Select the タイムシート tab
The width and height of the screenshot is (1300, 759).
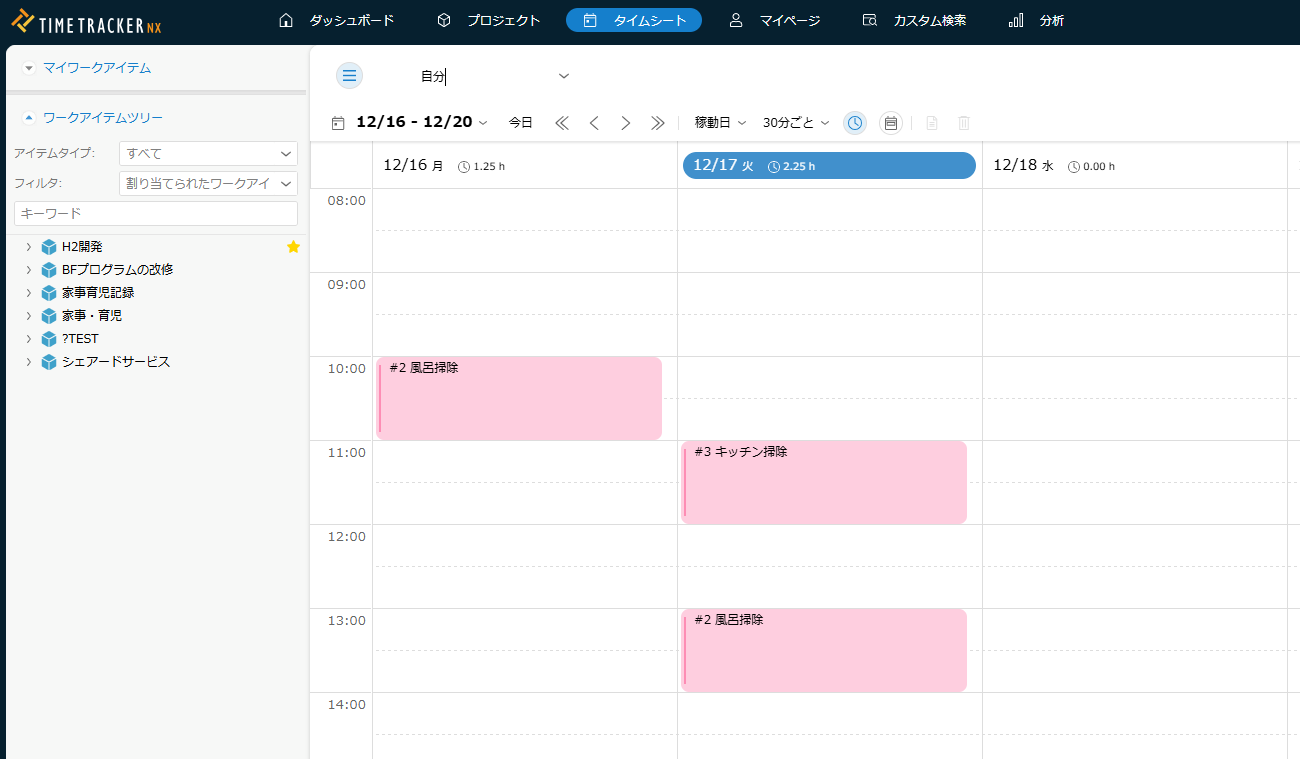coord(634,20)
